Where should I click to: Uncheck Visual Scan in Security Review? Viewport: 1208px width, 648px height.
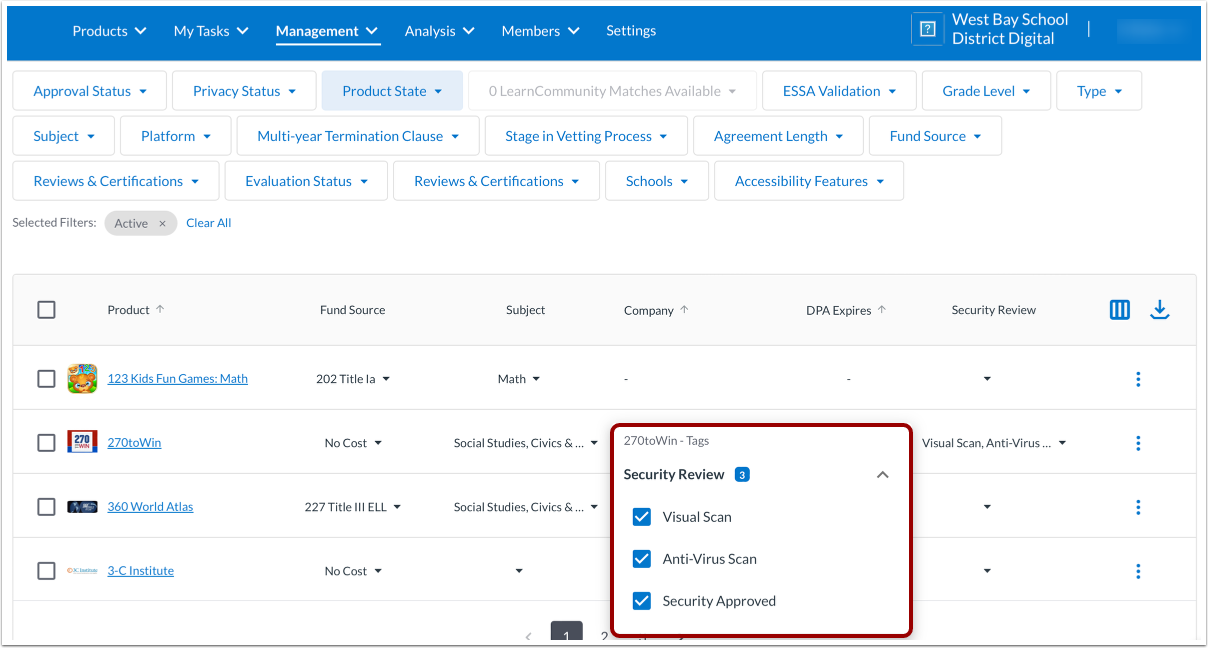click(x=641, y=517)
